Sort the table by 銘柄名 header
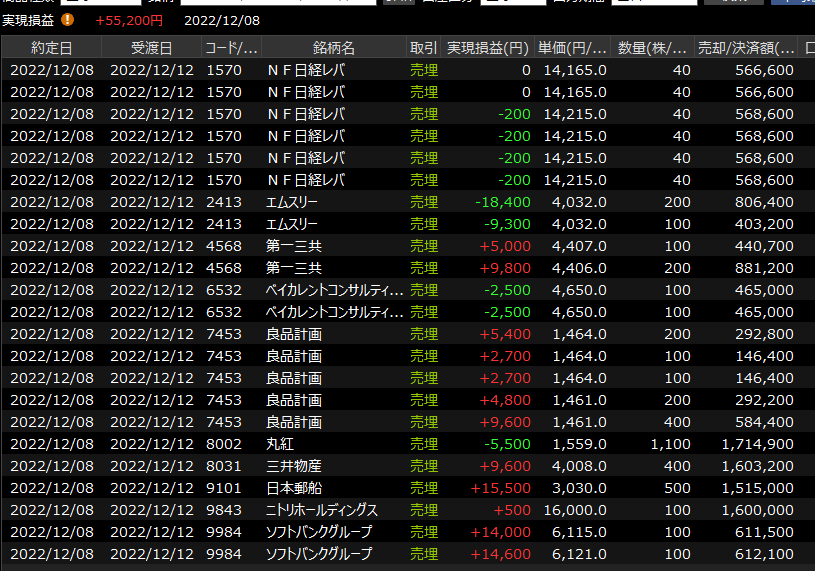The height and width of the screenshot is (571, 815). [333, 48]
